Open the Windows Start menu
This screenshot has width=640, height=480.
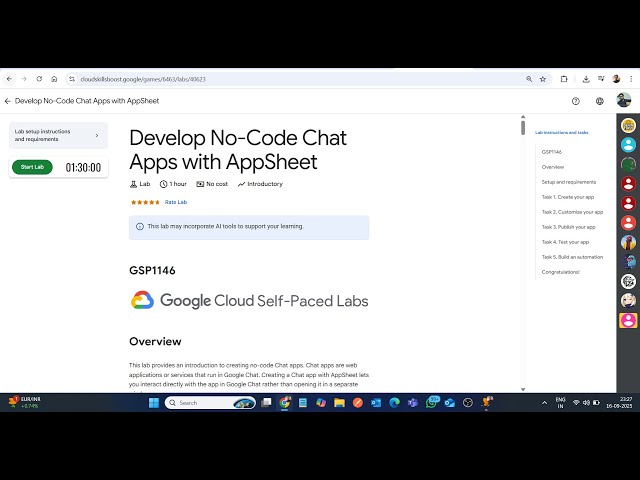tap(154, 403)
